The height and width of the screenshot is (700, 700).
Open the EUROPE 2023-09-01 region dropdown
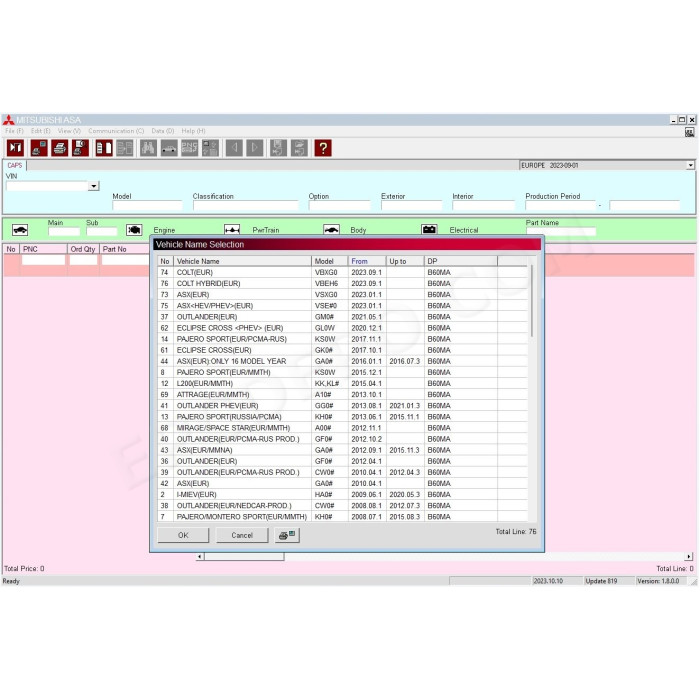pyautogui.click(x=690, y=165)
